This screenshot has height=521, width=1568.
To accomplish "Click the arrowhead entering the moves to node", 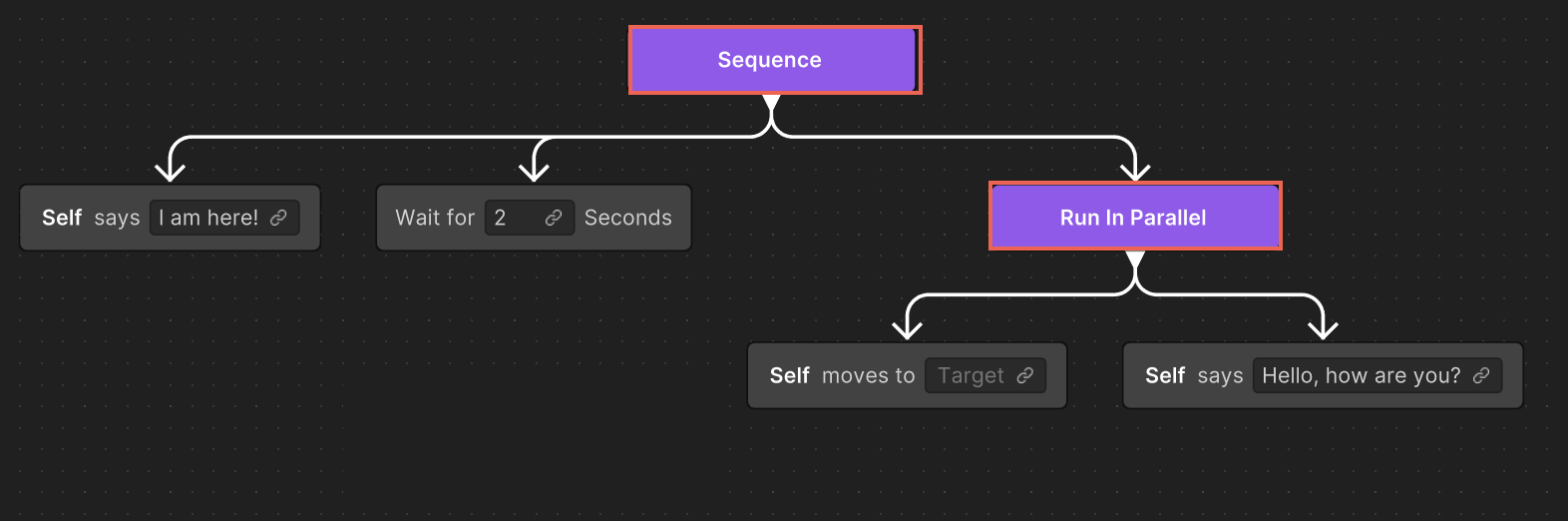I will pos(907,328).
